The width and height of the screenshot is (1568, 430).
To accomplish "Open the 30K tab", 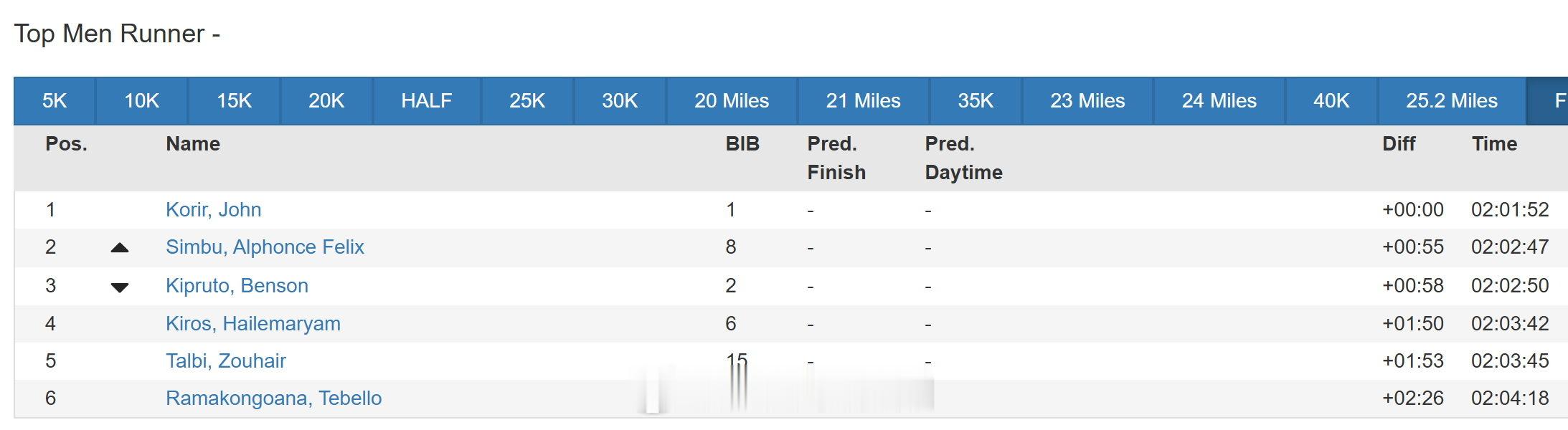I will [620, 101].
